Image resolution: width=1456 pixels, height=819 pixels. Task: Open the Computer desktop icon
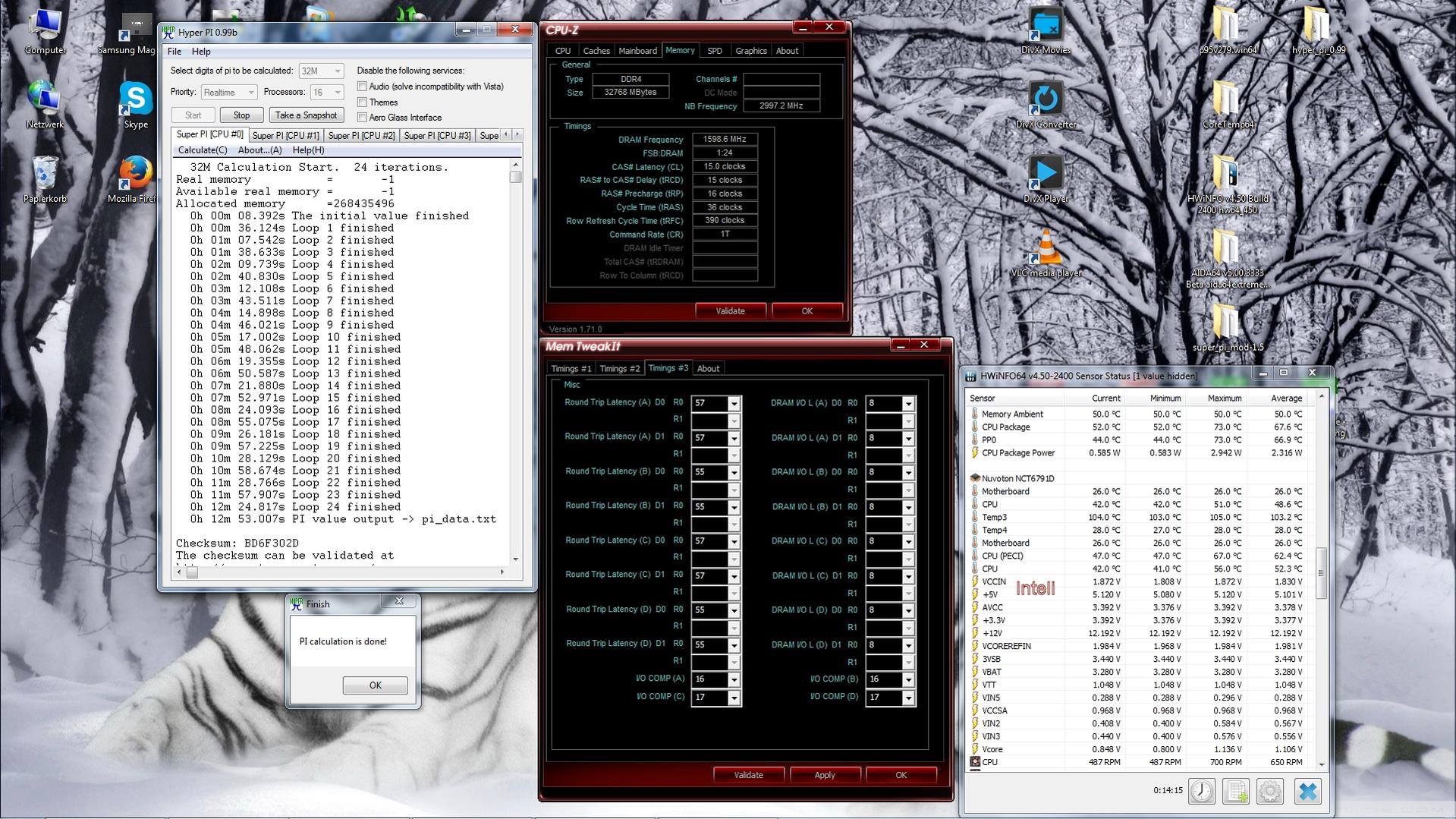coord(45,30)
